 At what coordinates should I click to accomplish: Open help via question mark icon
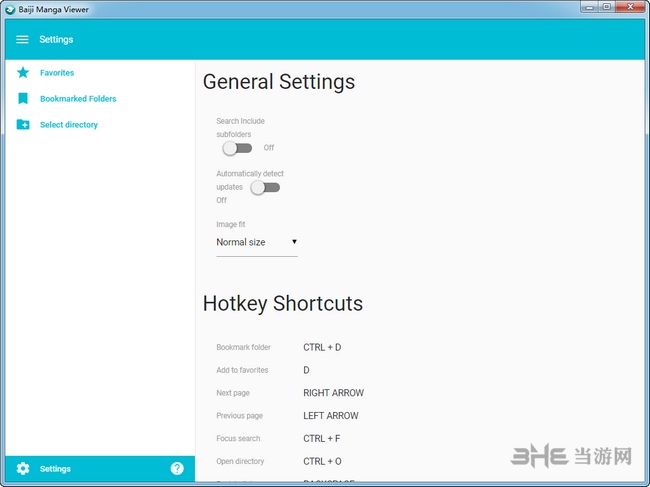(x=177, y=468)
